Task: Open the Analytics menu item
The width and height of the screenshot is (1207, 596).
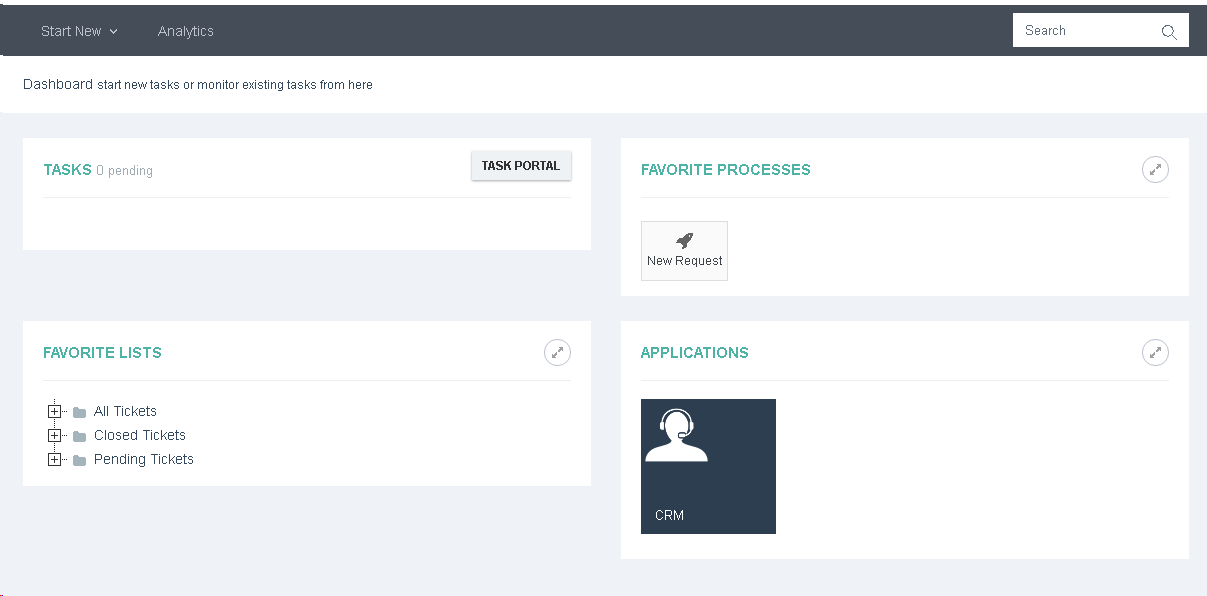Action: pos(186,31)
